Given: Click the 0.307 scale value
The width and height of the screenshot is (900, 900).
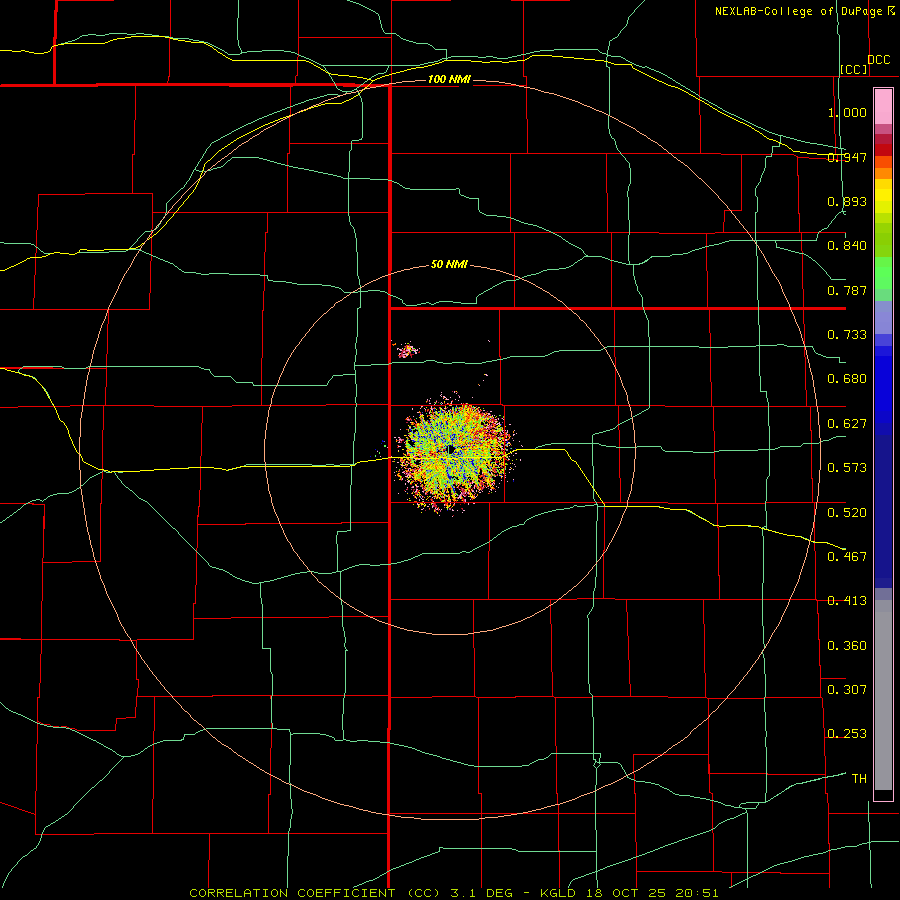Looking at the screenshot, I should pos(847,689).
